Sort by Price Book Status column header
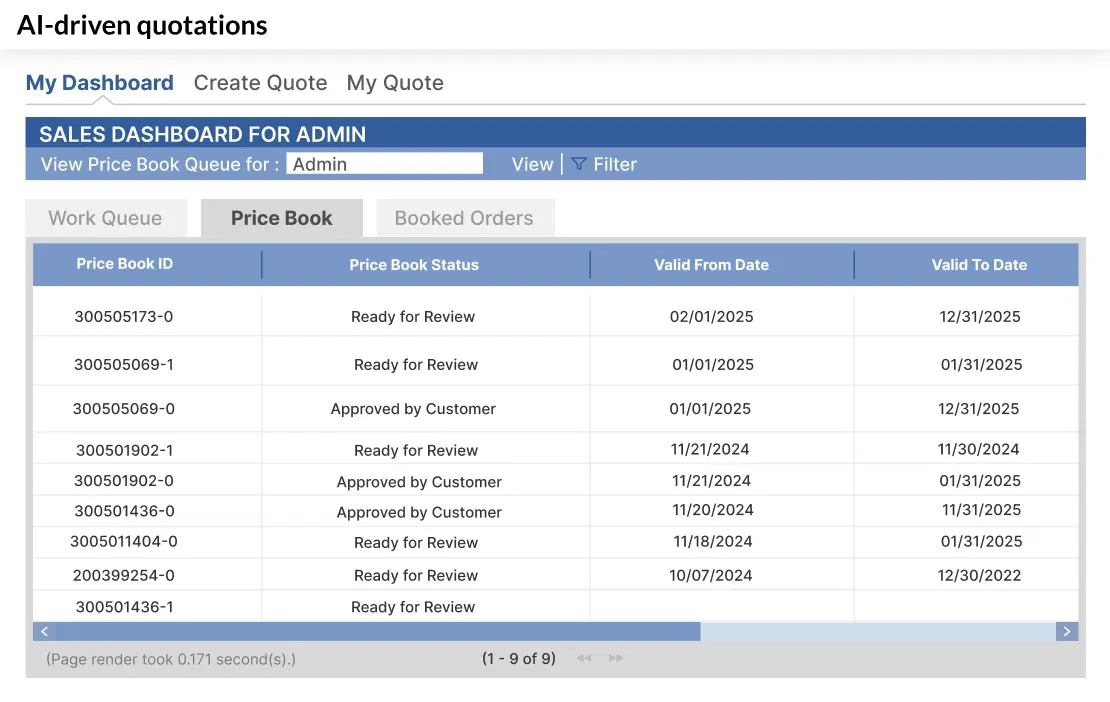Screen dimensions: 1110x702 [414, 265]
